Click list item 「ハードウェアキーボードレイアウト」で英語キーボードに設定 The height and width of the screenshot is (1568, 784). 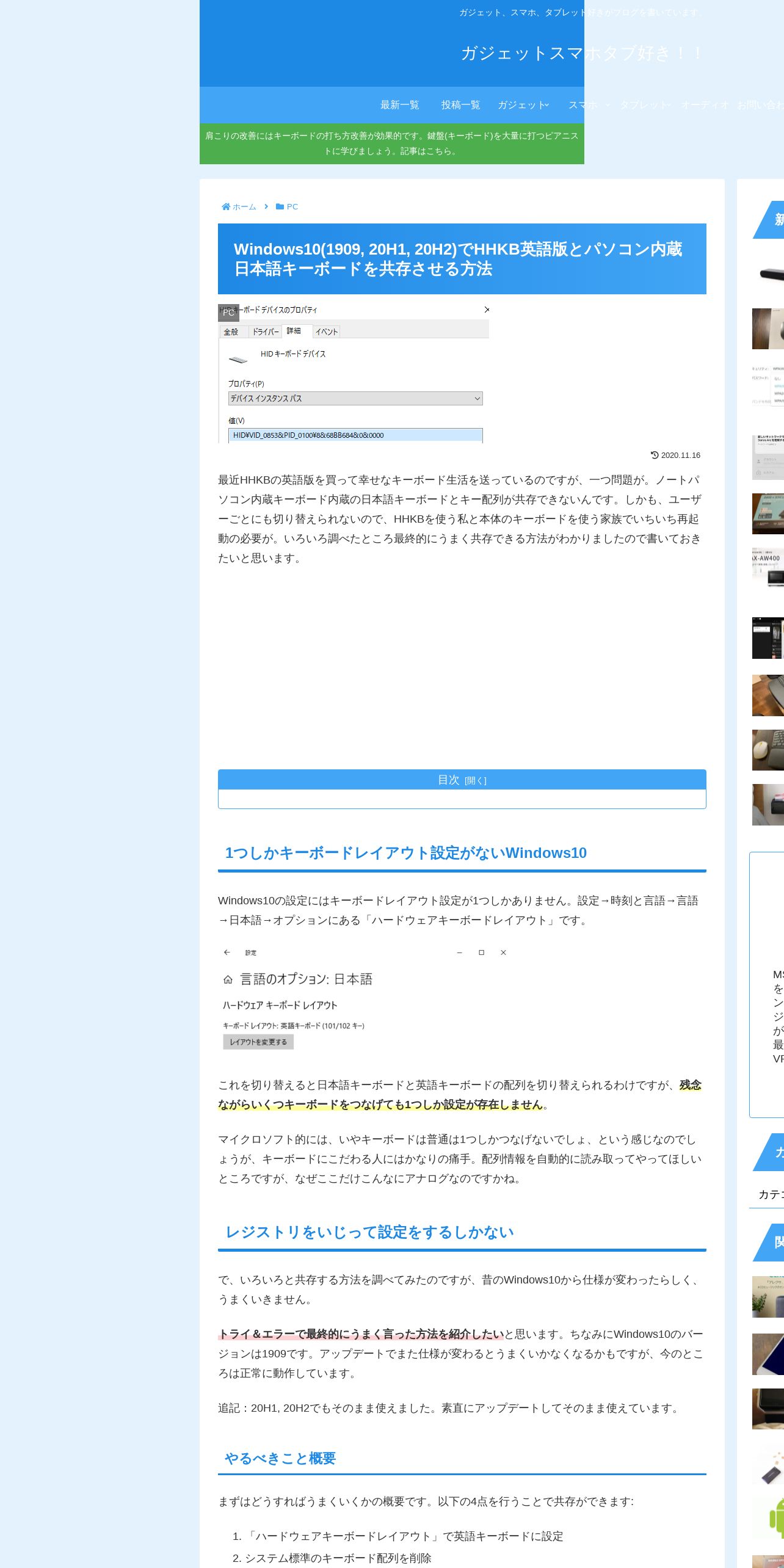tap(404, 1536)
